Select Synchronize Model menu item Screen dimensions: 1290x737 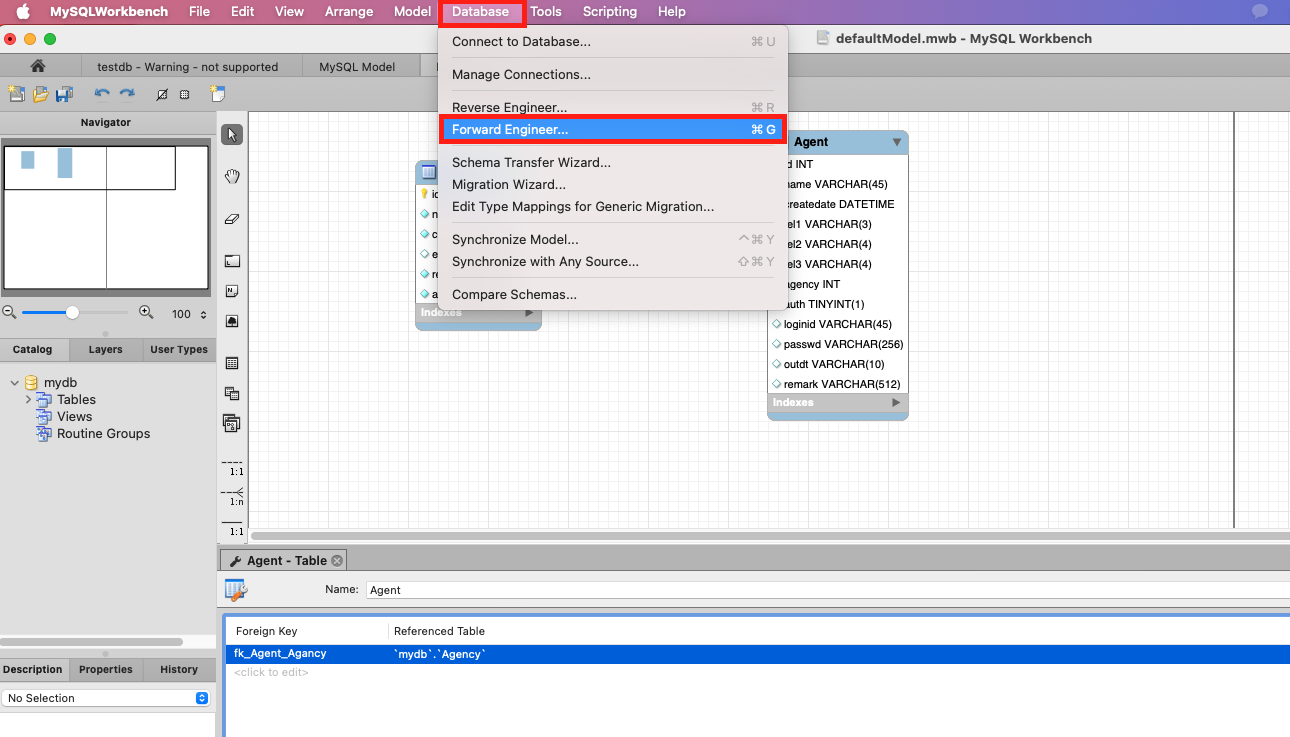coord(613,239)
